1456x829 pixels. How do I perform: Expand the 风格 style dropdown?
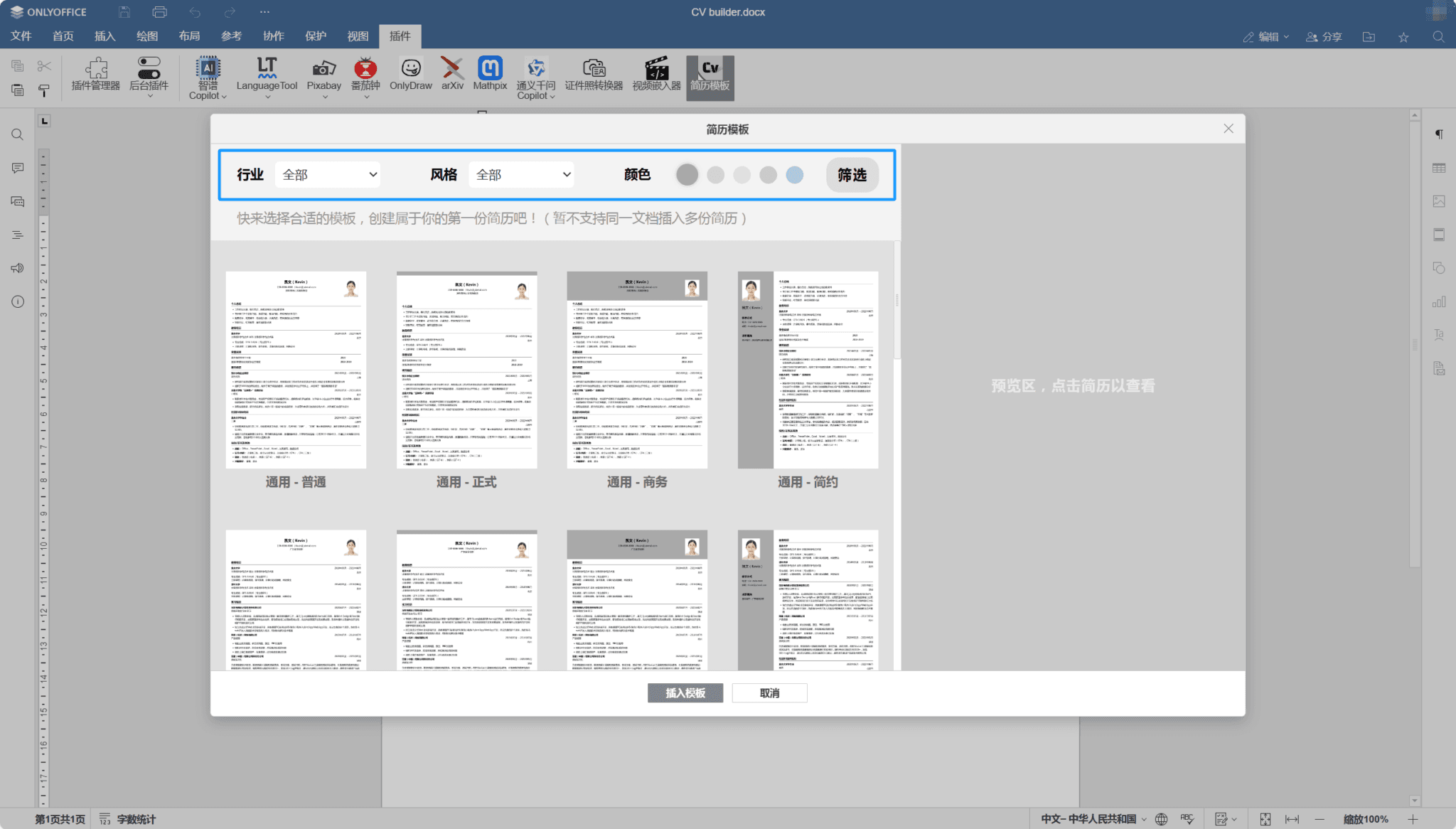(x=520, y=174)
